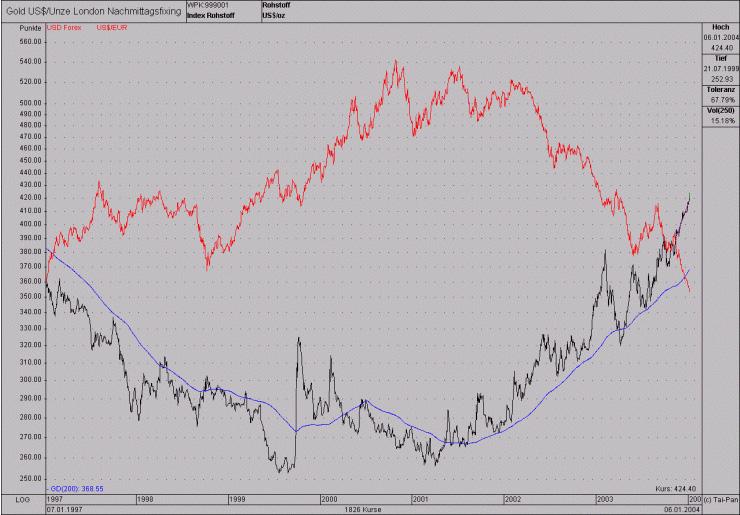Select the 2000 year marker on timeline
The height and width of the screenshot is (515, 740).
329,499
